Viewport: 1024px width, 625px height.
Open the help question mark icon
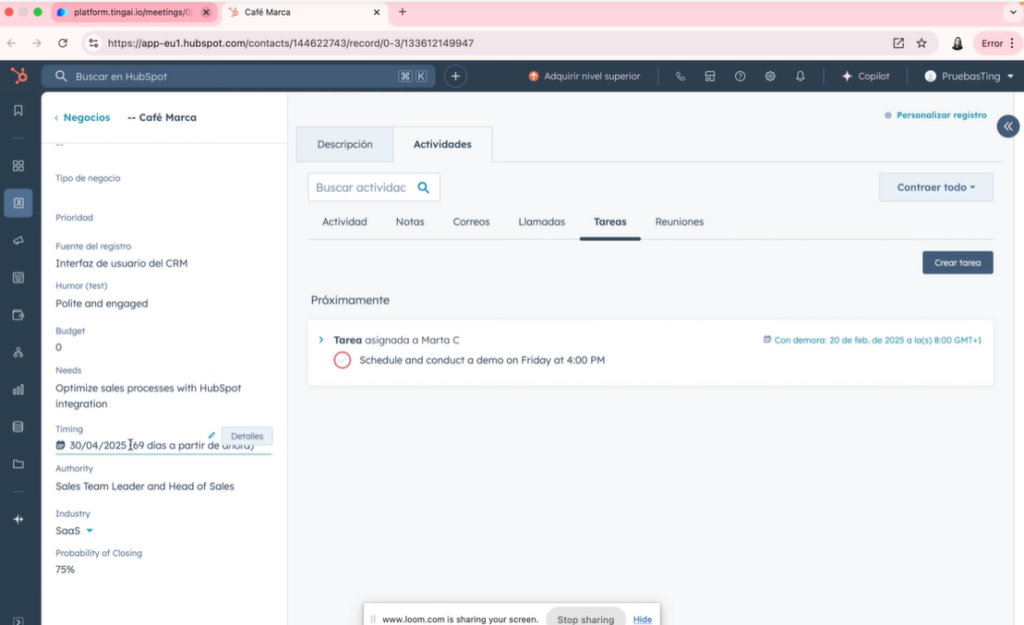(x=740, y=76)
